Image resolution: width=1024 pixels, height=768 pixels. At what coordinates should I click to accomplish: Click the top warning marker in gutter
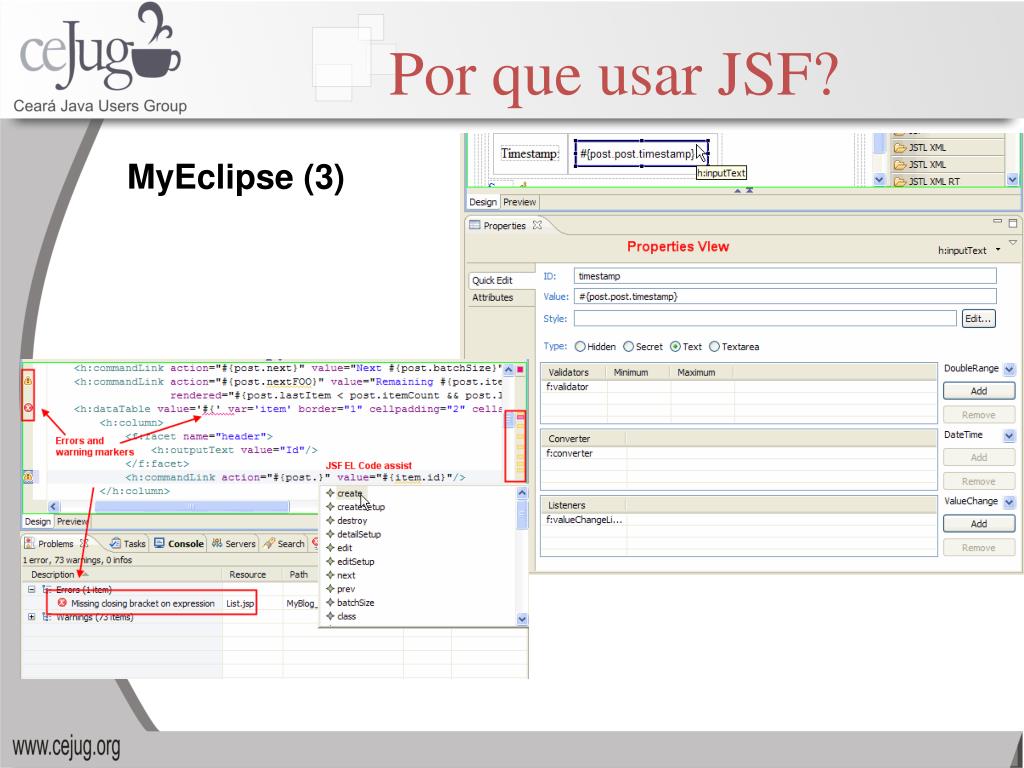28,381
